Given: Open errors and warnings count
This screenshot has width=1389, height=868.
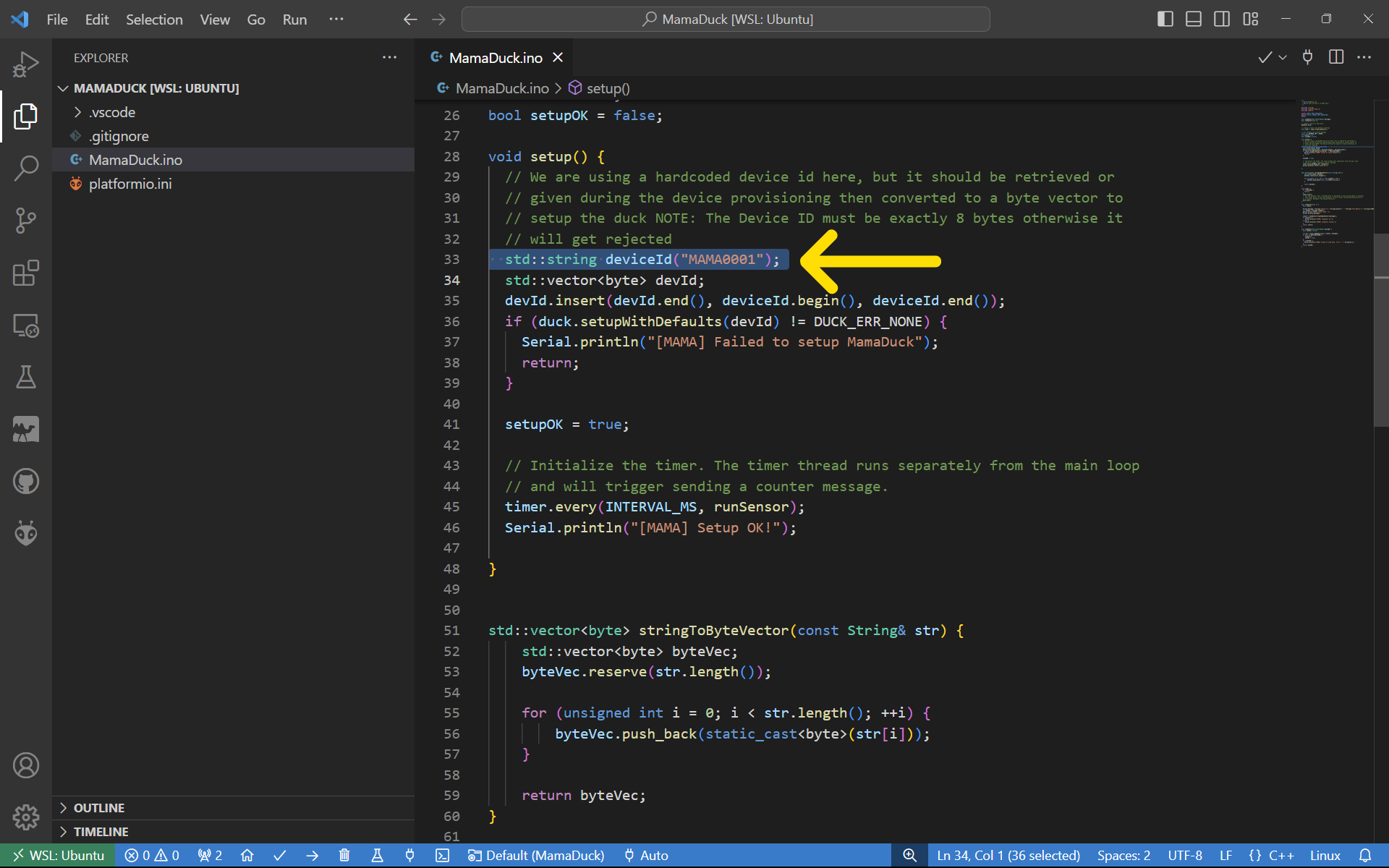Looking at the screenshot, I should pos(152,856).
